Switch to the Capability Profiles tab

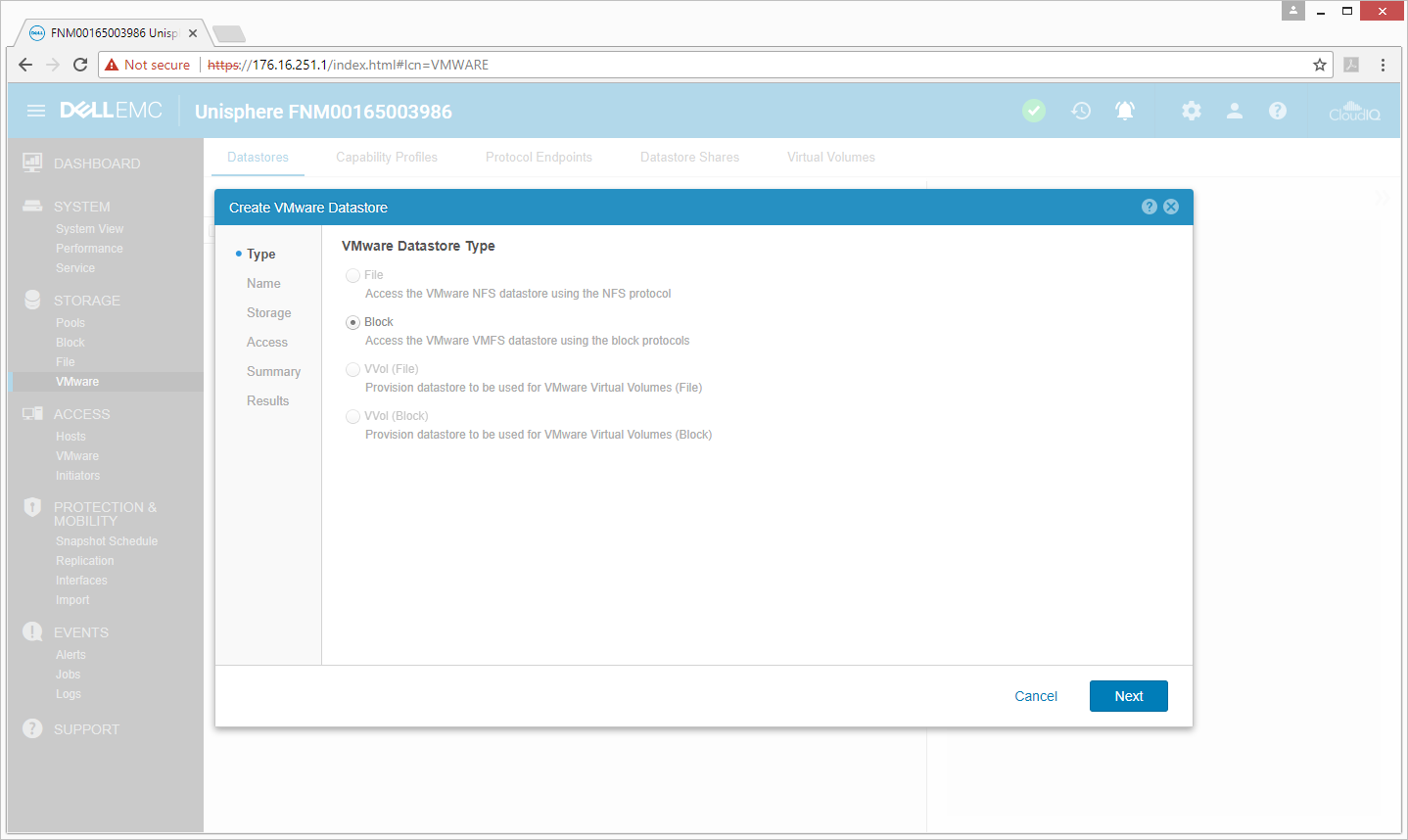point(387,157)
